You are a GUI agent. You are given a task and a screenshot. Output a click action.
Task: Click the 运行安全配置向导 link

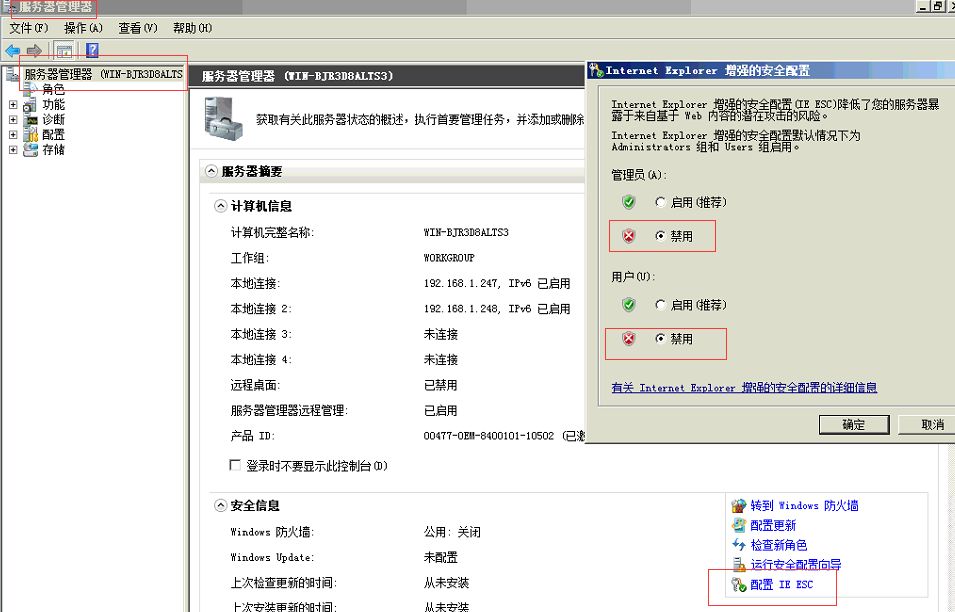pyautogui.click(x=796, y=565)
